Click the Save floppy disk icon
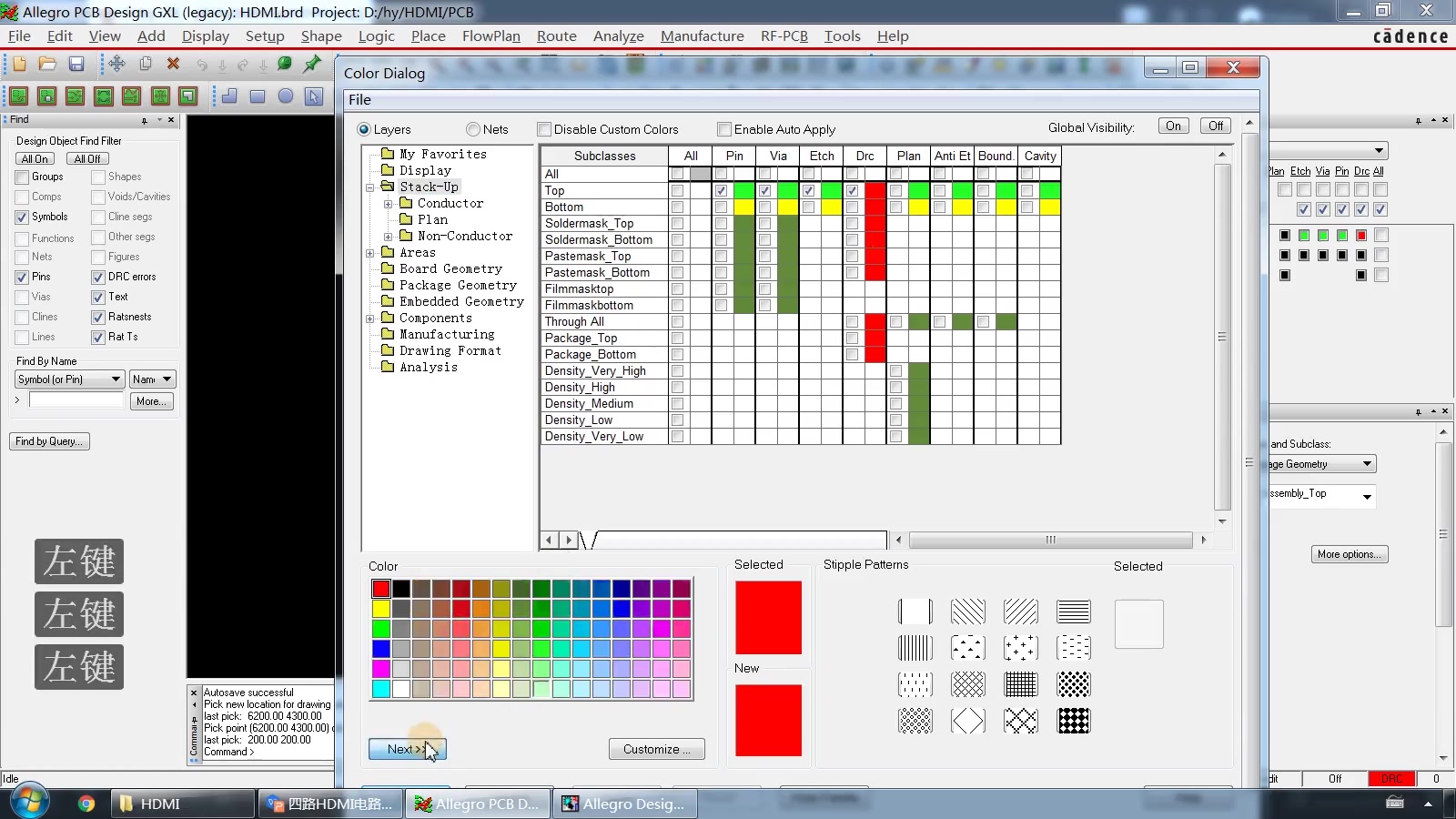Image resolution: width=1456 pixels, height=819 pixels. (x=76, y=64)
